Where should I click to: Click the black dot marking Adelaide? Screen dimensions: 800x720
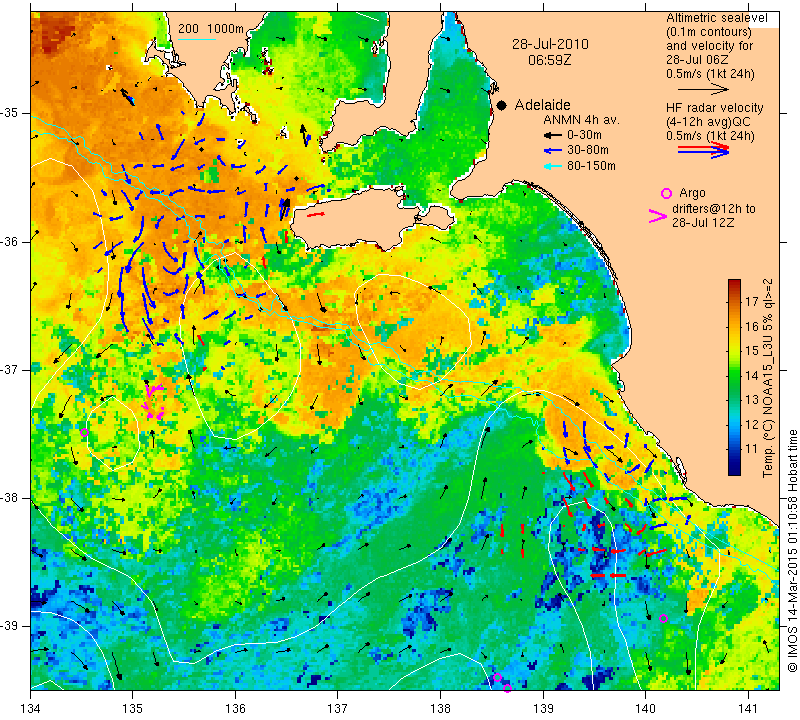[x=502, y=105]
